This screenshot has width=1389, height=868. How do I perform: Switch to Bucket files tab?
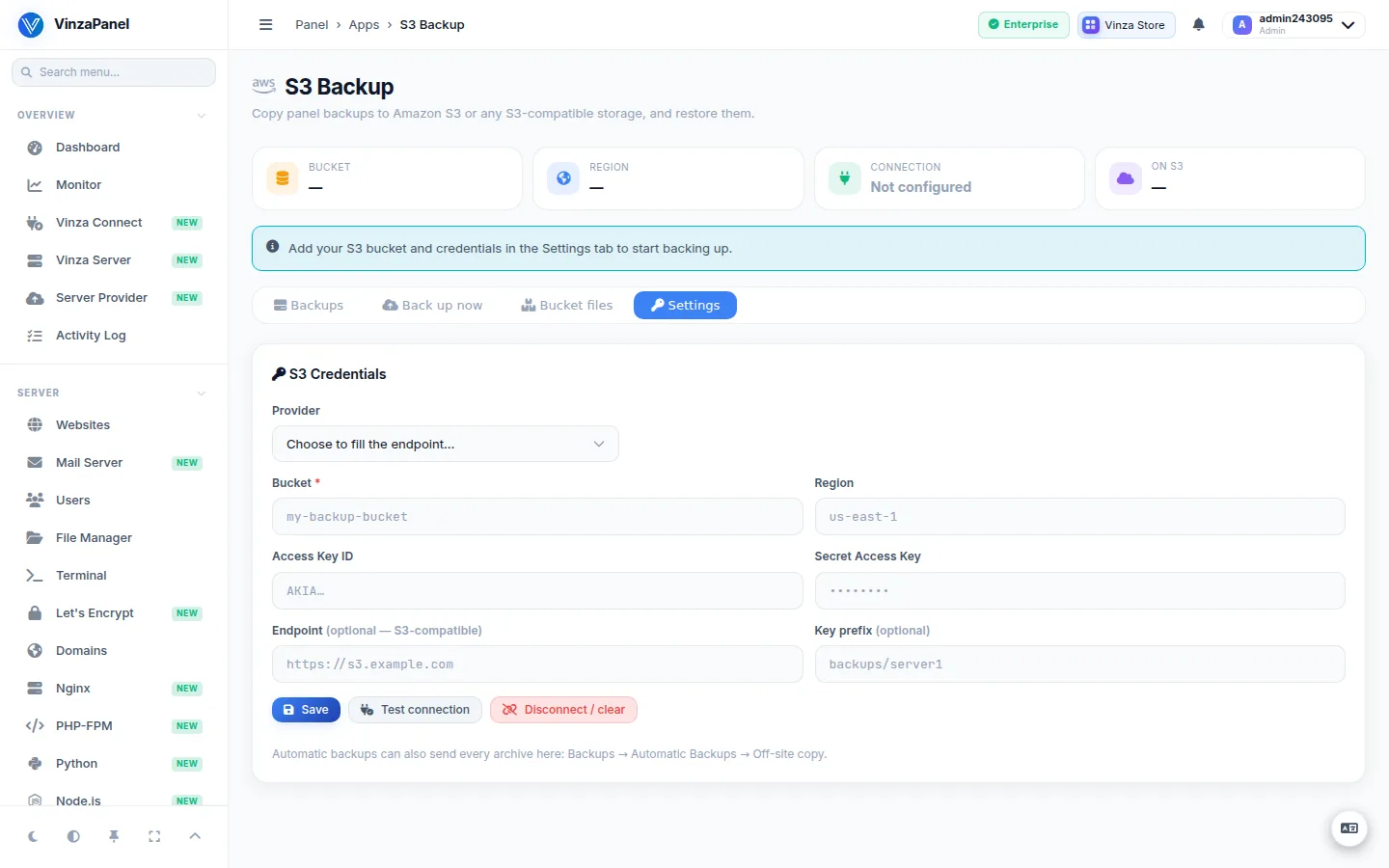point(567,306)
